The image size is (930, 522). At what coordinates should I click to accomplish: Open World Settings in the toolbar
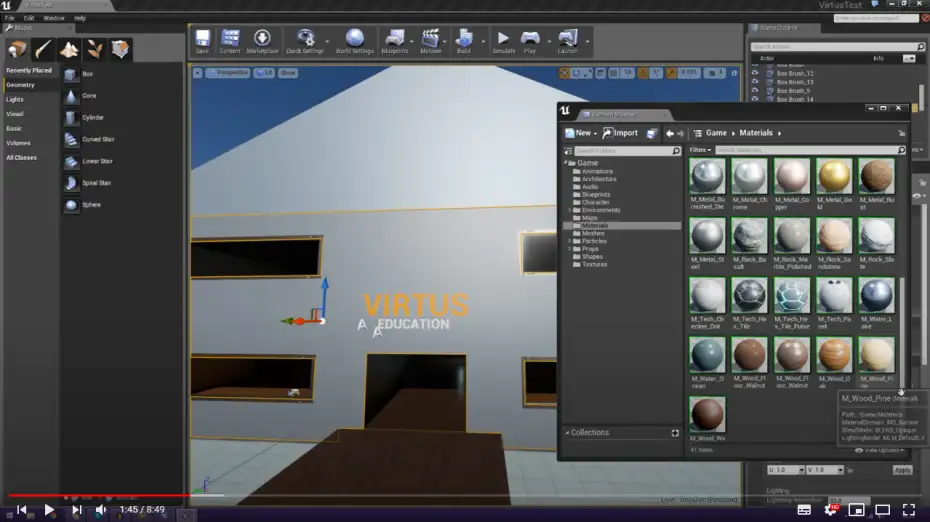tap(355, 41)
